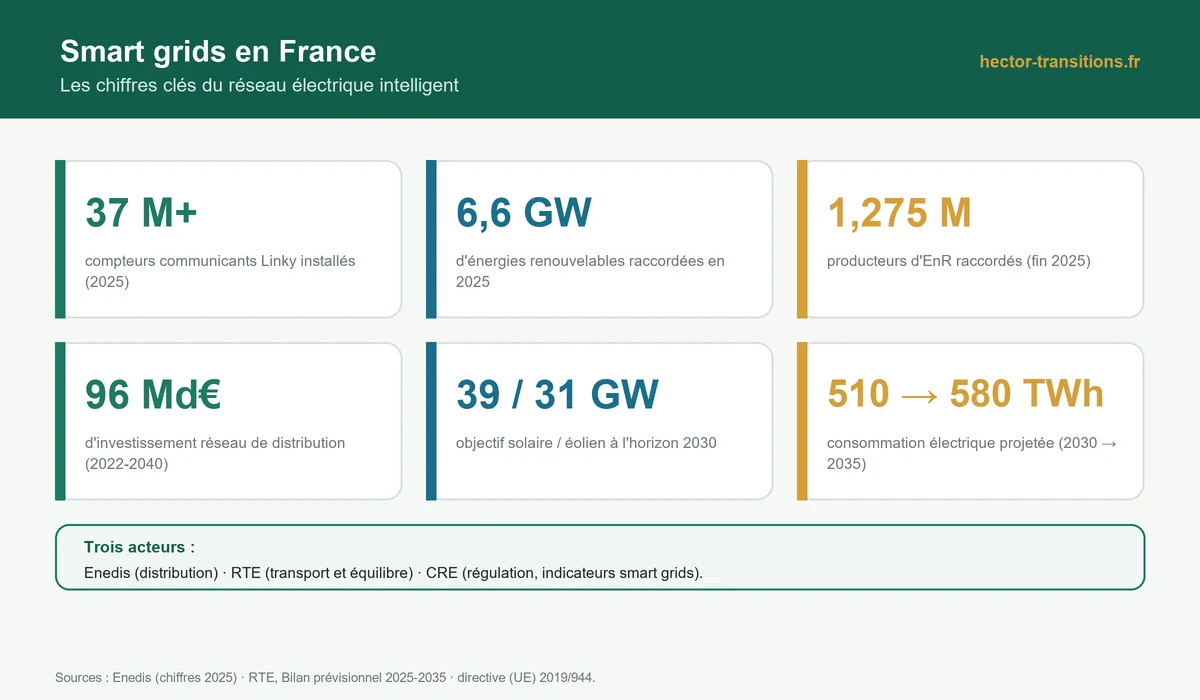
Task: Select 'd'investissement réseau de distribution' caption
Action: [x=215, y=443]
